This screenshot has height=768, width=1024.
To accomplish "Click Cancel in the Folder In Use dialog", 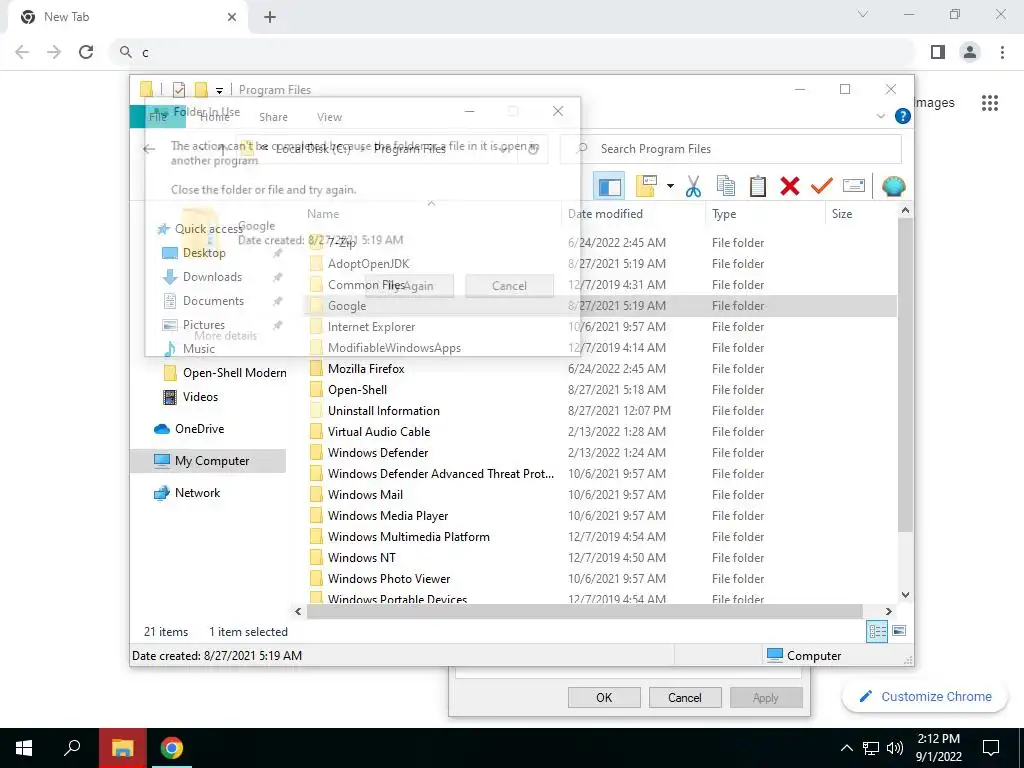I will [509, 286].
